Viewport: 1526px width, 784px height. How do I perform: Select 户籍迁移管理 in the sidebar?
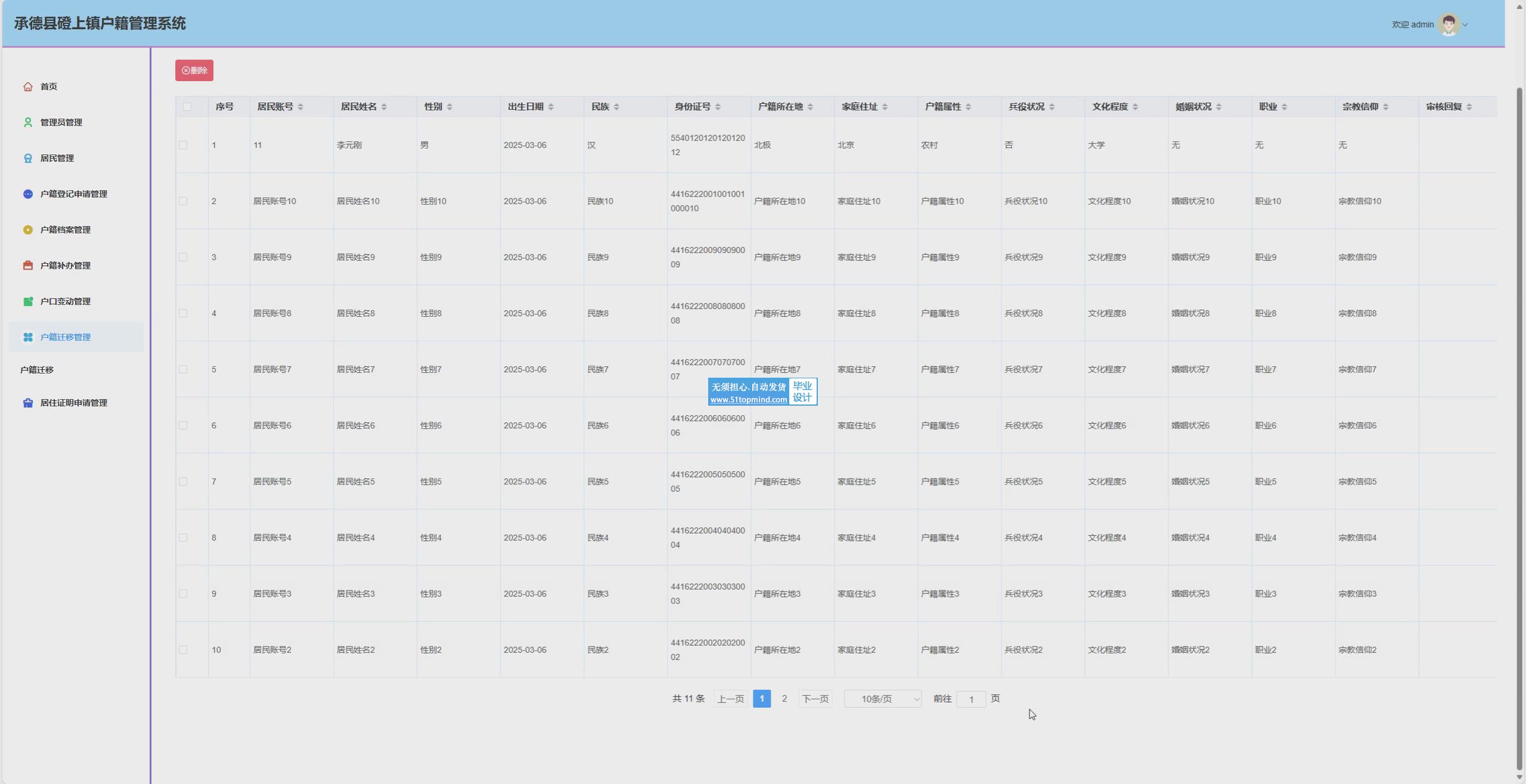[66, 337]
